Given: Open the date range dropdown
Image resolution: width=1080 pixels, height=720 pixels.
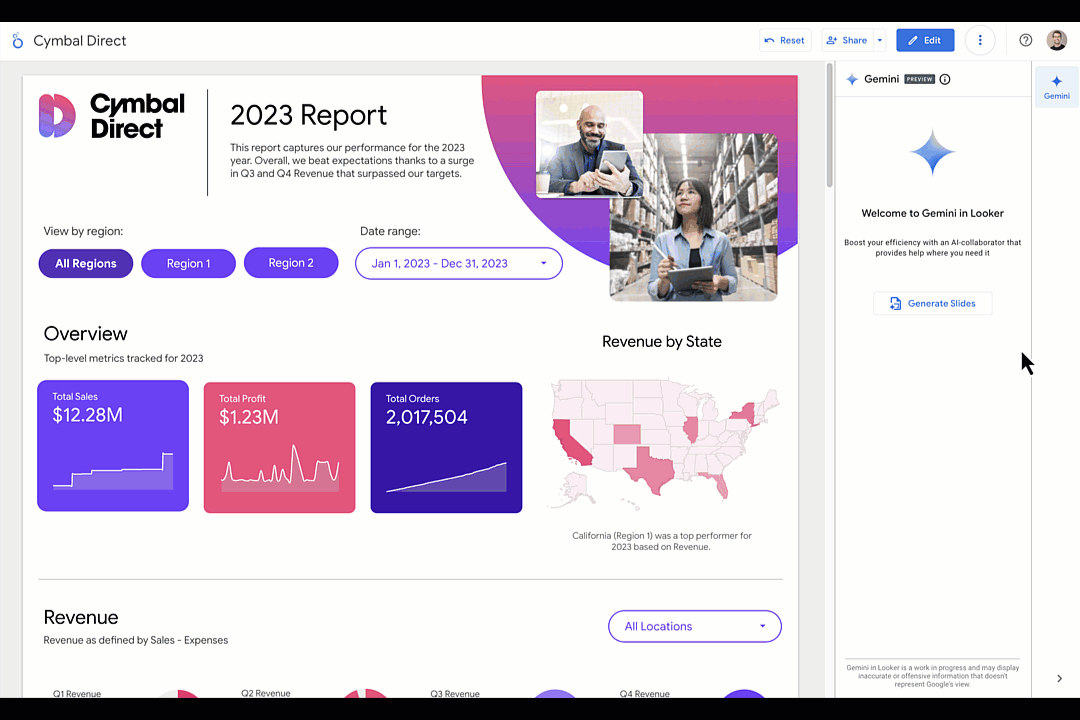Looking at the screenshot, I should 459,263.
